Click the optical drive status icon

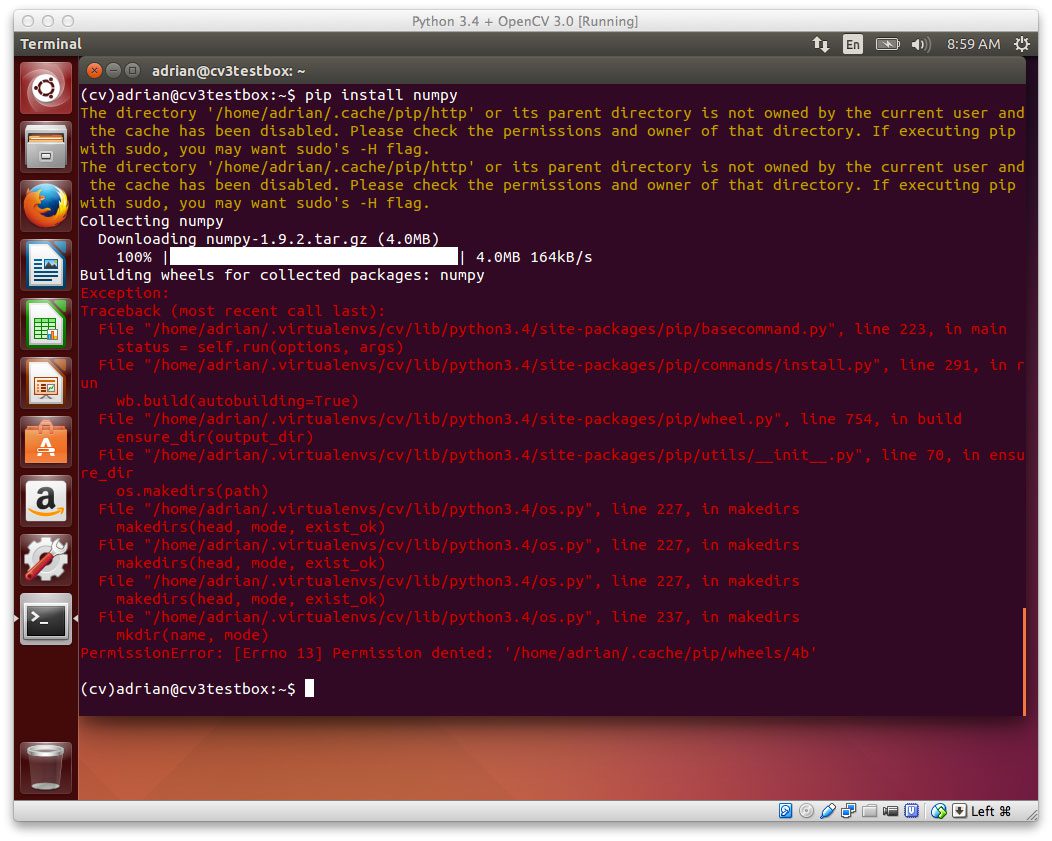pyautogui.click(x=805, y=811)
